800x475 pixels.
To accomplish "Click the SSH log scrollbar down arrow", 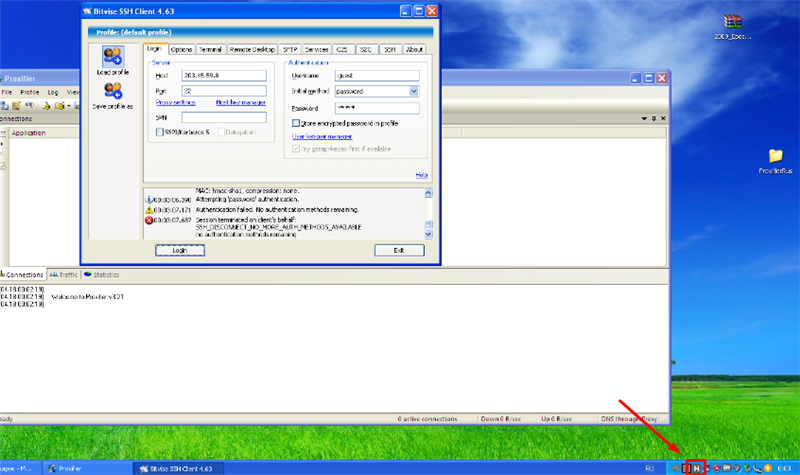I will 429,234.
